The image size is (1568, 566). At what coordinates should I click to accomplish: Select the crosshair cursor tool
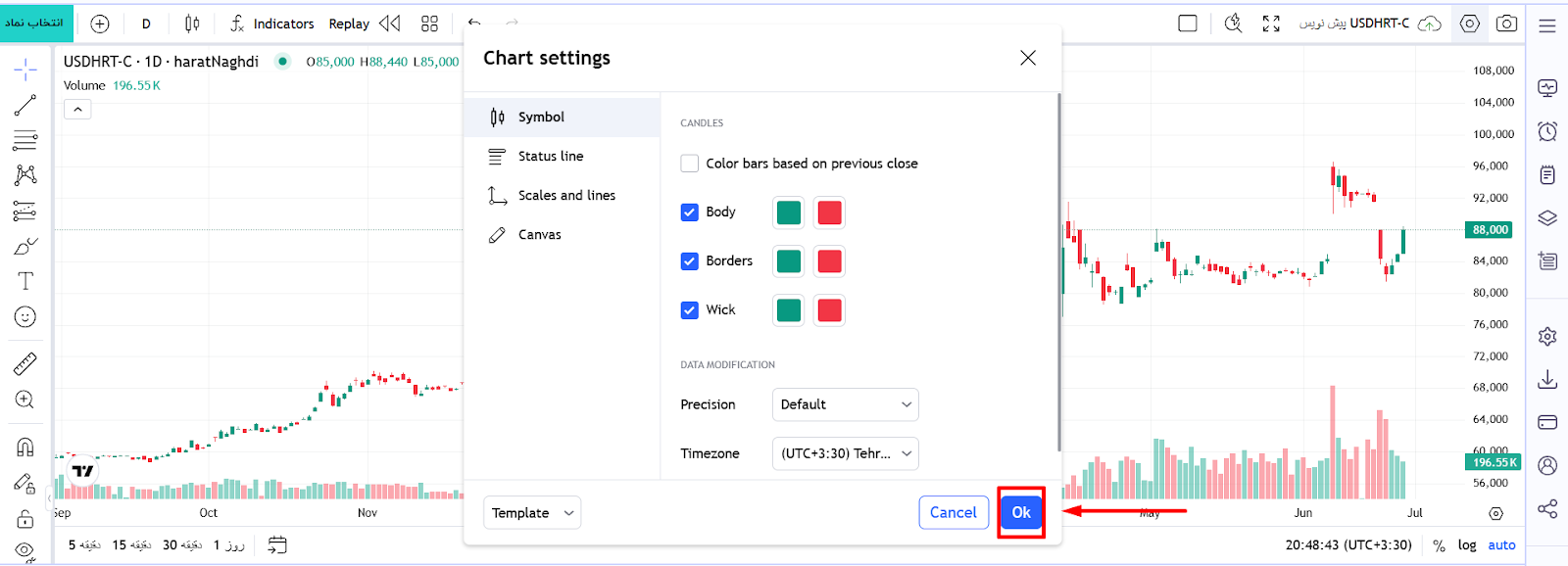pos(25,69)
